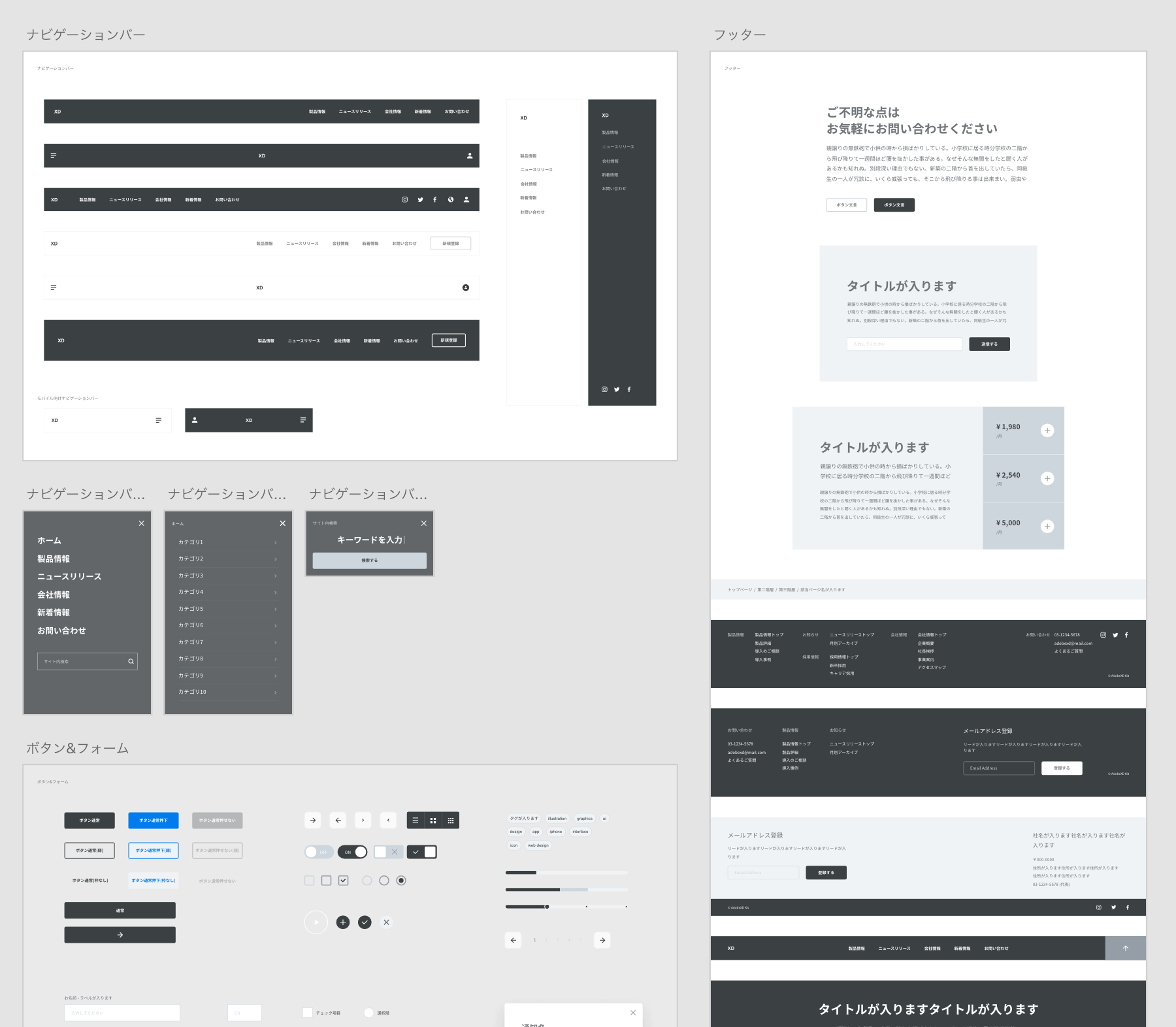Open 会社情報 in the dark menu panel
Image resolution: width=1176 pixels, height=1027 pixels.
(x=54, y=595)
